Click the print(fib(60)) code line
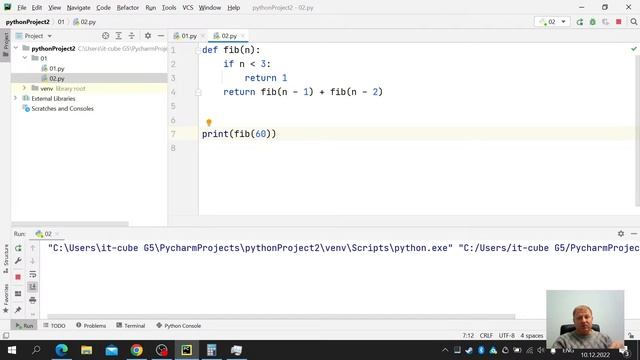The width and height of the screenshot is (640, 360). click(x=239, y=134)
